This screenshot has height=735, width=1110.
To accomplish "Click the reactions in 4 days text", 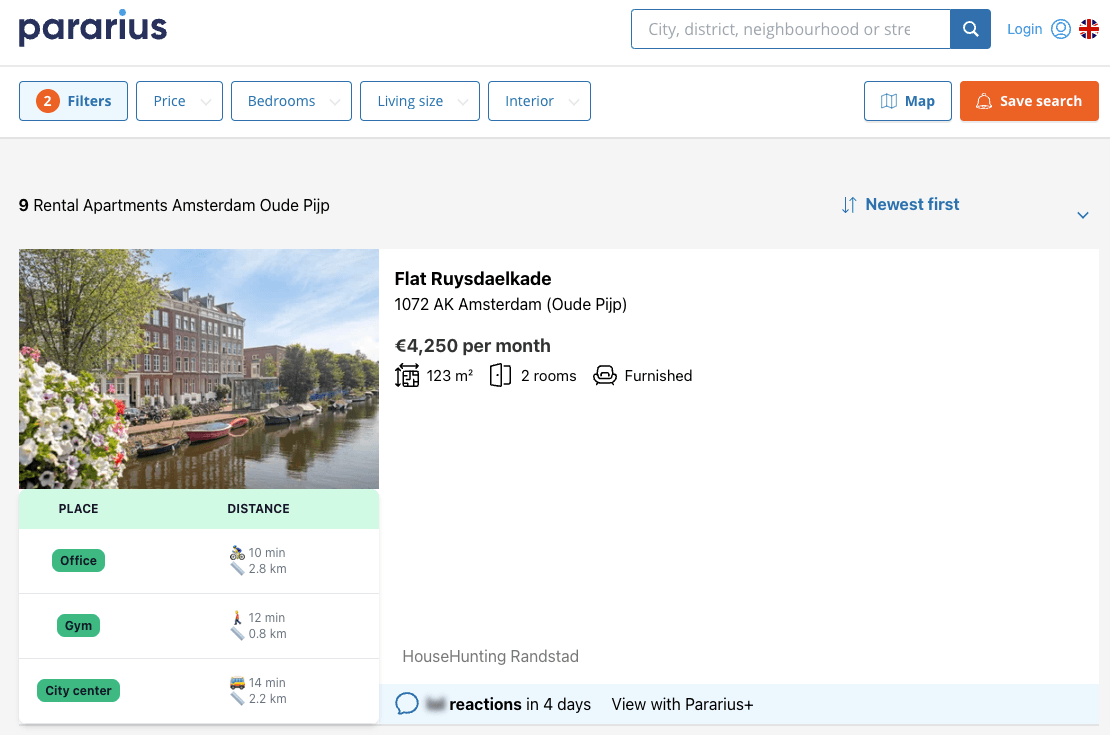I will coord(520,704).
